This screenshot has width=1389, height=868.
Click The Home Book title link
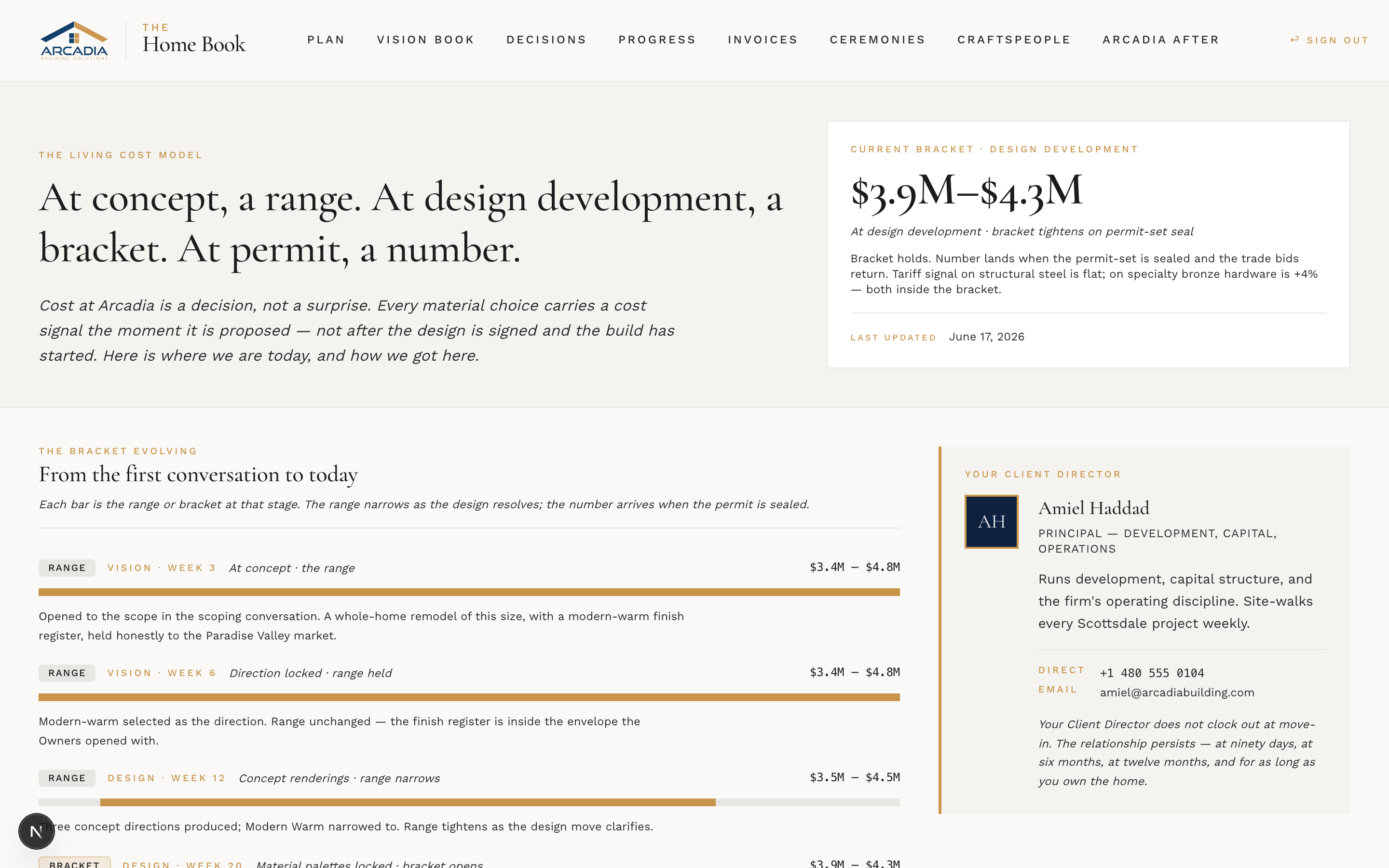coord(194,39)
